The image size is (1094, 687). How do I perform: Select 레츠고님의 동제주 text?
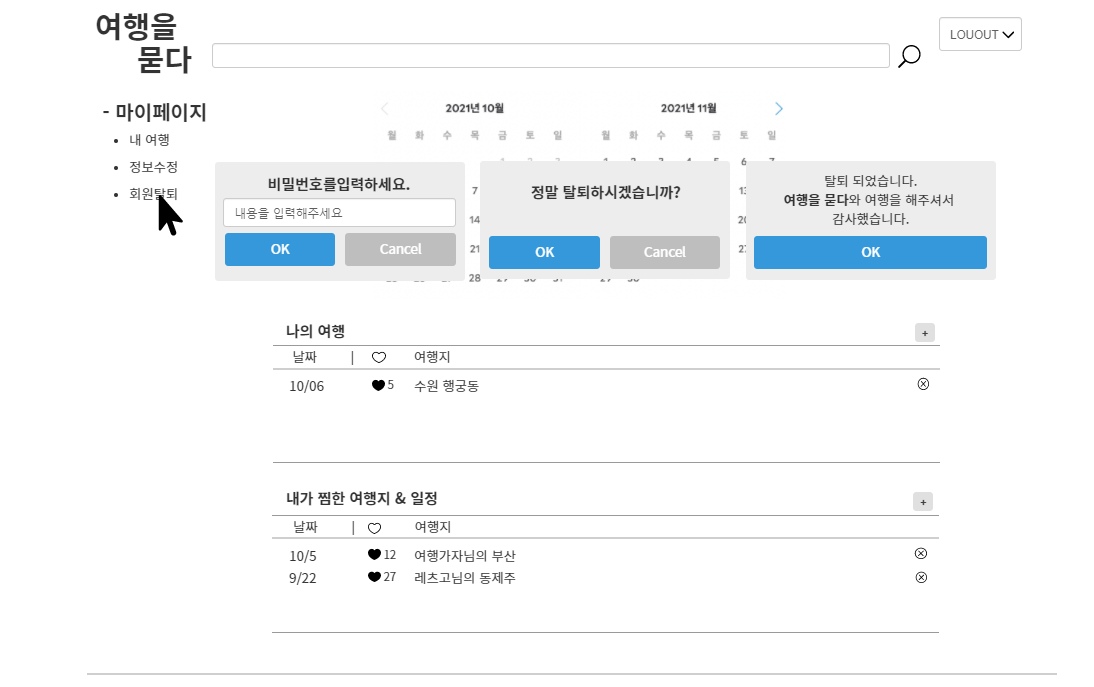(x=465, y=578)
